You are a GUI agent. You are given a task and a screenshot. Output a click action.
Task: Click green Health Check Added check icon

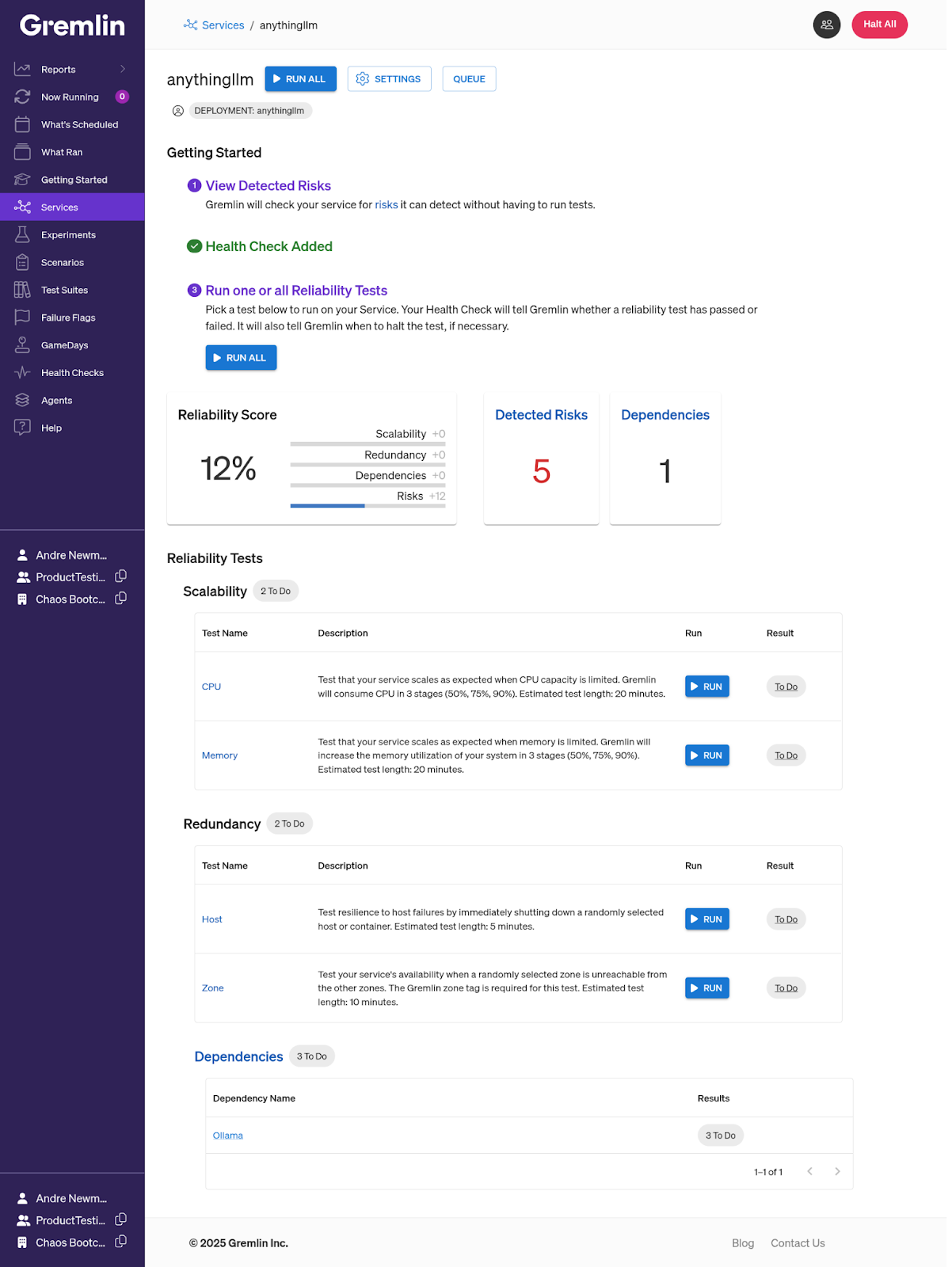coord(194,246)
